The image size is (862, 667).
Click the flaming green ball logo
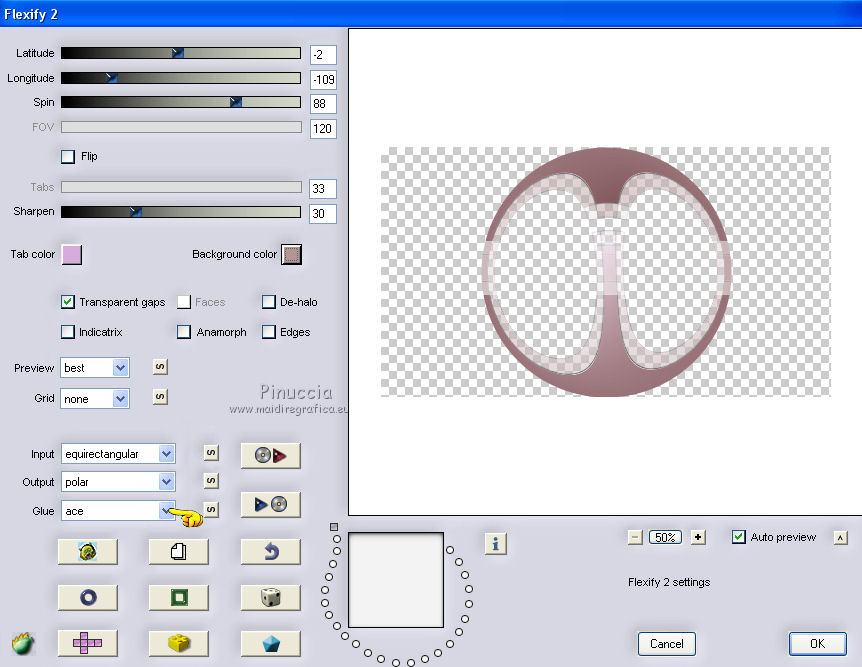pyautogui.click(x=23, y=643)
